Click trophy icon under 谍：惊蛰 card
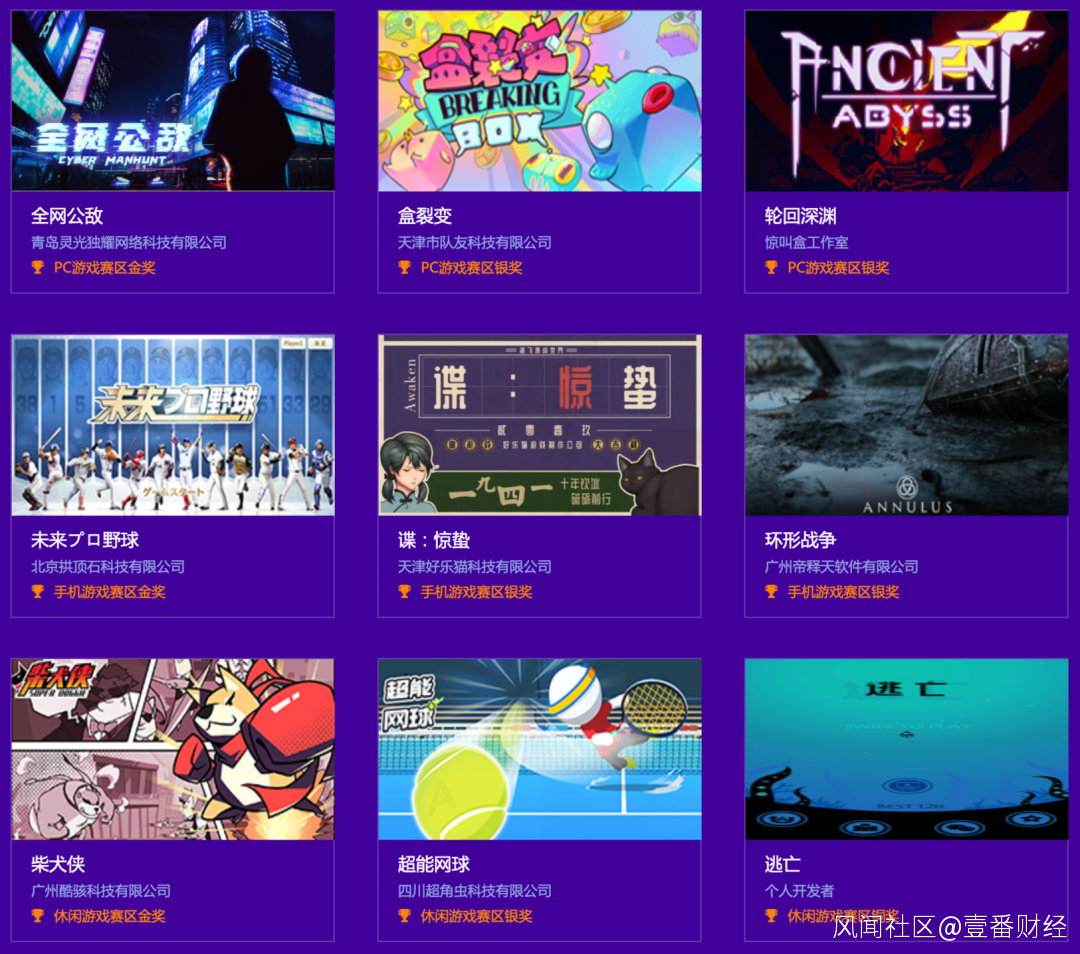Image resolution: width=1080 pixels, height=954 pixels. [404, 592]
